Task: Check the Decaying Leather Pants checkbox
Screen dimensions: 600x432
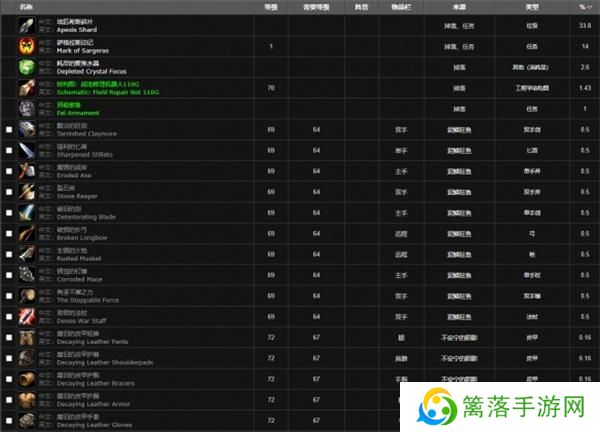Action: [9, 337]
